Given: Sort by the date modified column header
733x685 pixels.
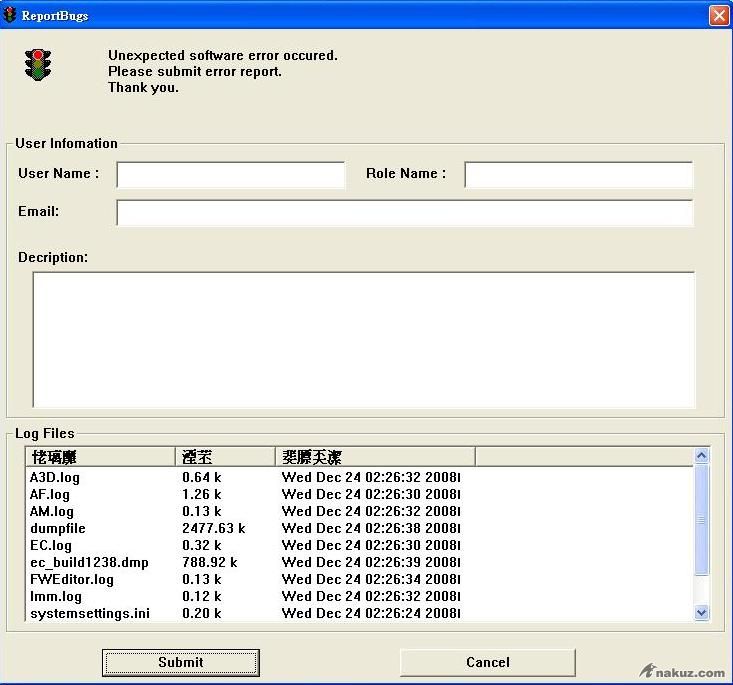Looking at the screenshot, I should click(375, 457).
